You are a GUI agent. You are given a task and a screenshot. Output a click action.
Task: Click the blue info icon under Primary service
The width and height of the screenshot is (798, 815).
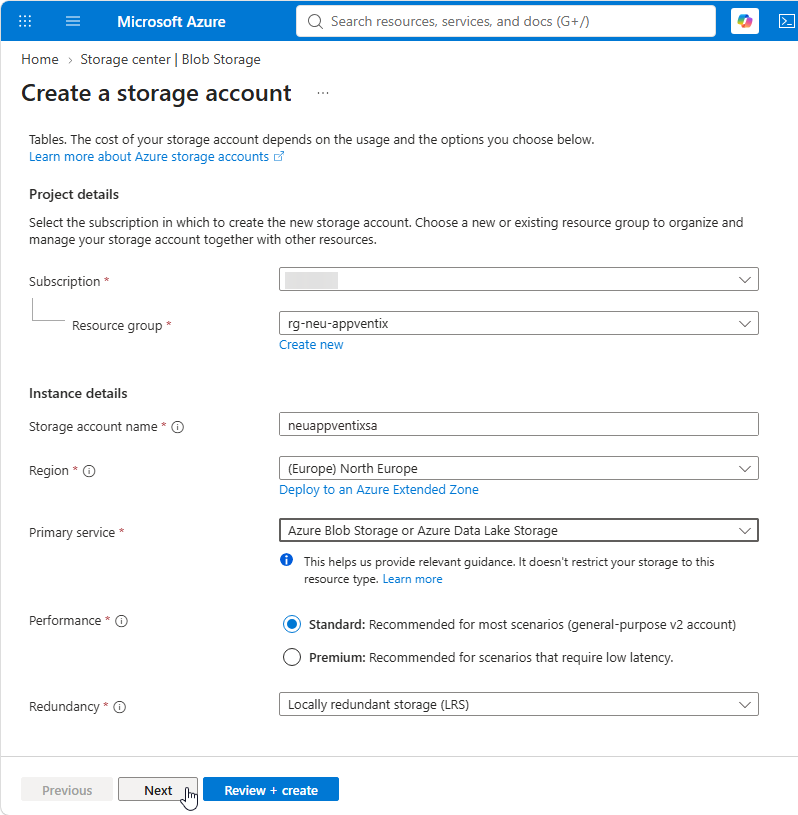click(x=286, y=560)
